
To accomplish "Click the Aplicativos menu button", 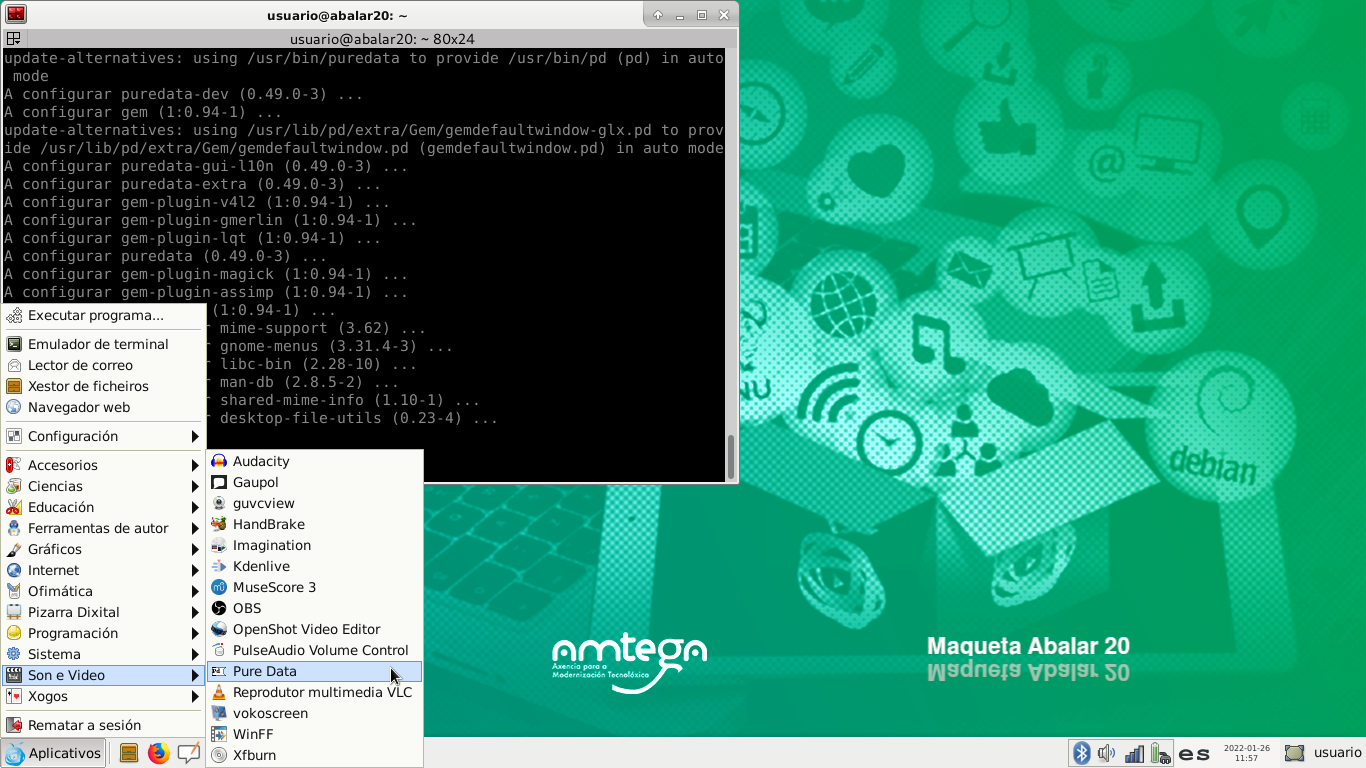I will 55,753.
